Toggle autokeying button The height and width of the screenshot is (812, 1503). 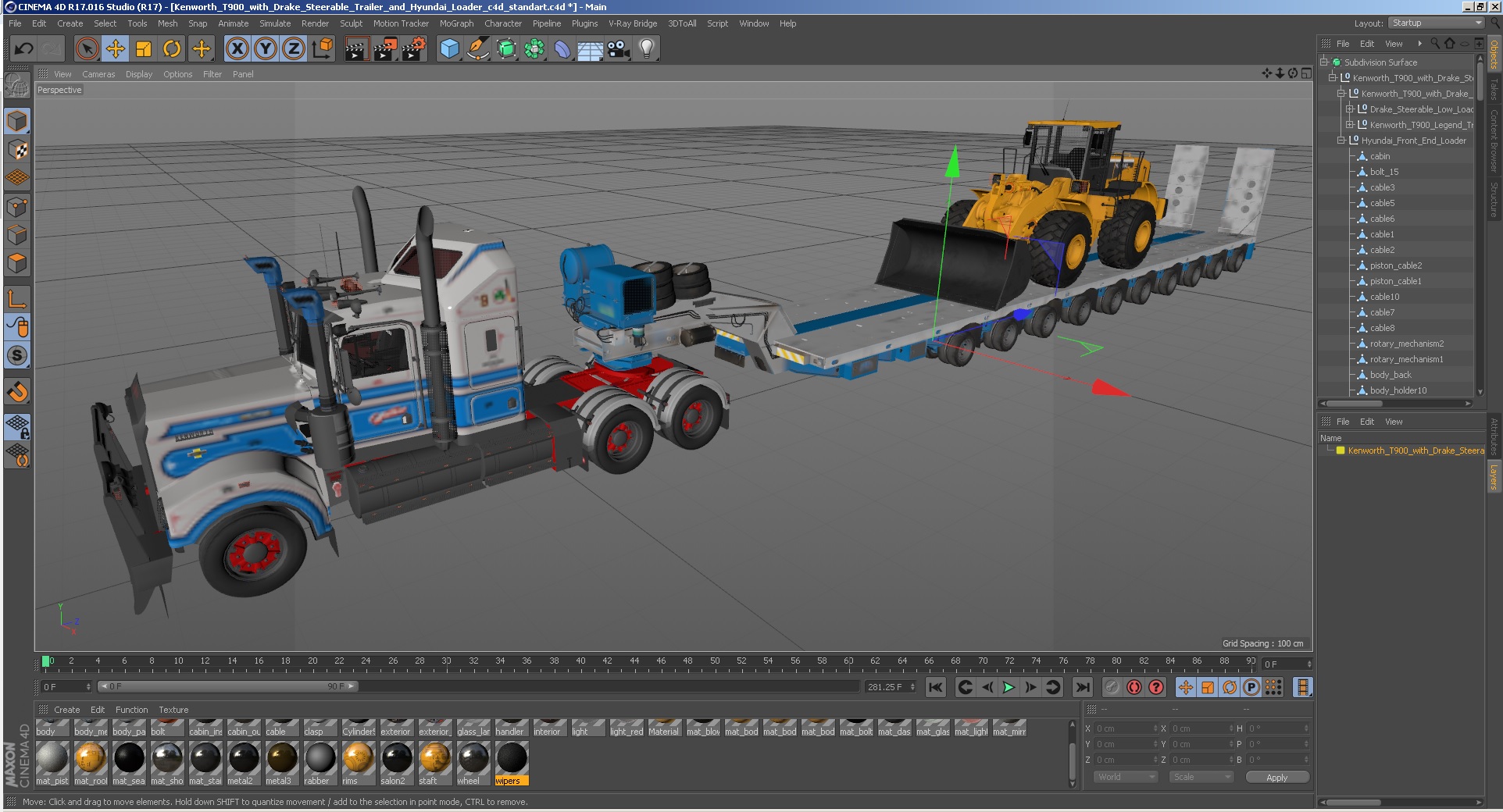tap(1134, 687)
